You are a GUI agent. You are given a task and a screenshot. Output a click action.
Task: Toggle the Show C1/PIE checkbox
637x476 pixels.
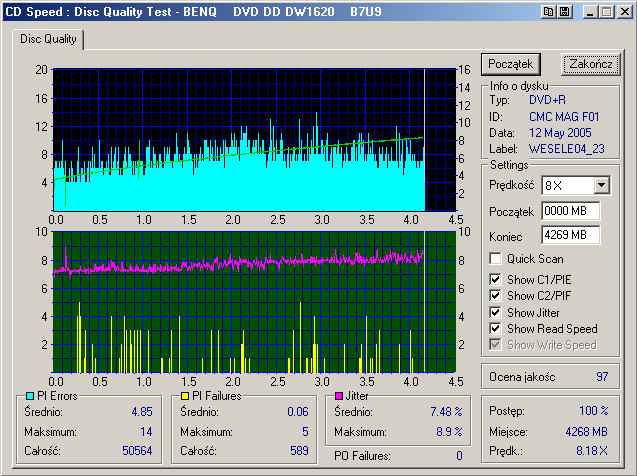click(x=495, y=279)
